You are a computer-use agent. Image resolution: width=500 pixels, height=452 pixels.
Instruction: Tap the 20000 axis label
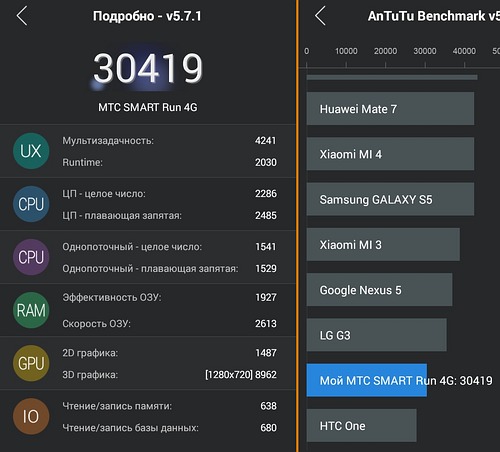tap(385, 51)
